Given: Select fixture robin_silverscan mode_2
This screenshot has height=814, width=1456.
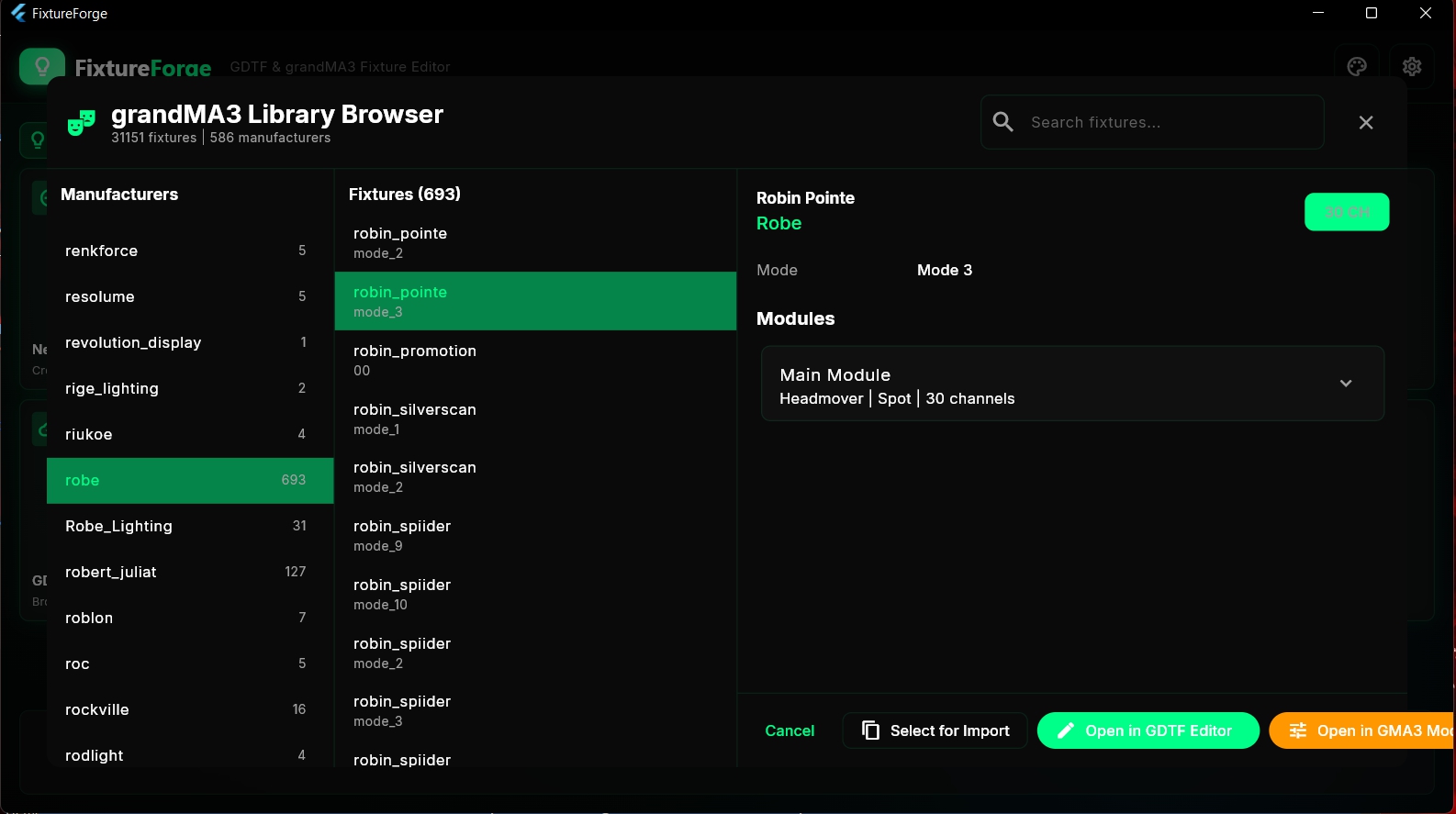Looking at the screenshot, I should coord(535,476).
